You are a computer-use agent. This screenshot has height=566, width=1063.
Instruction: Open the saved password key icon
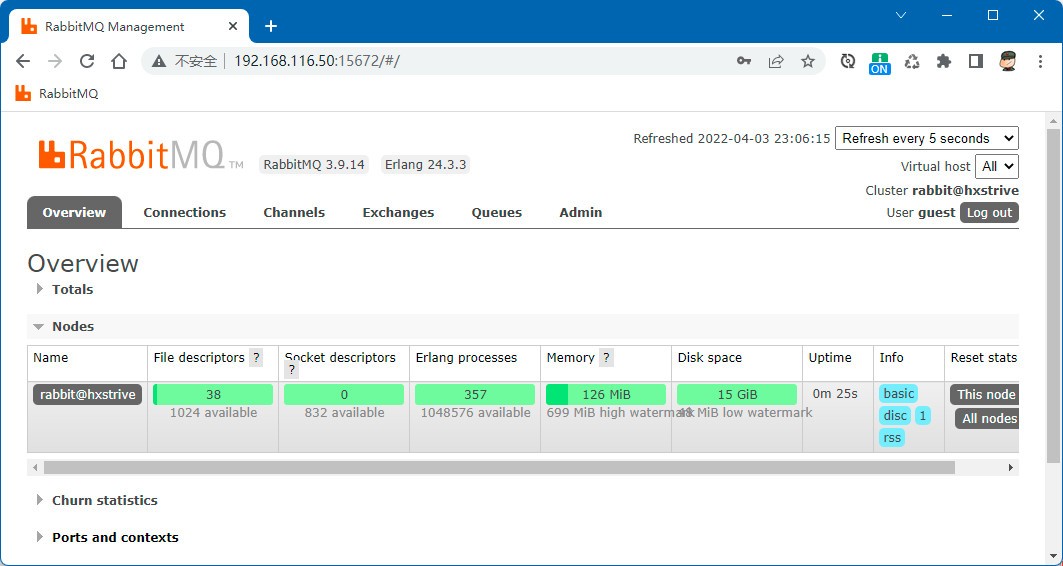click(x=744, y=62)
